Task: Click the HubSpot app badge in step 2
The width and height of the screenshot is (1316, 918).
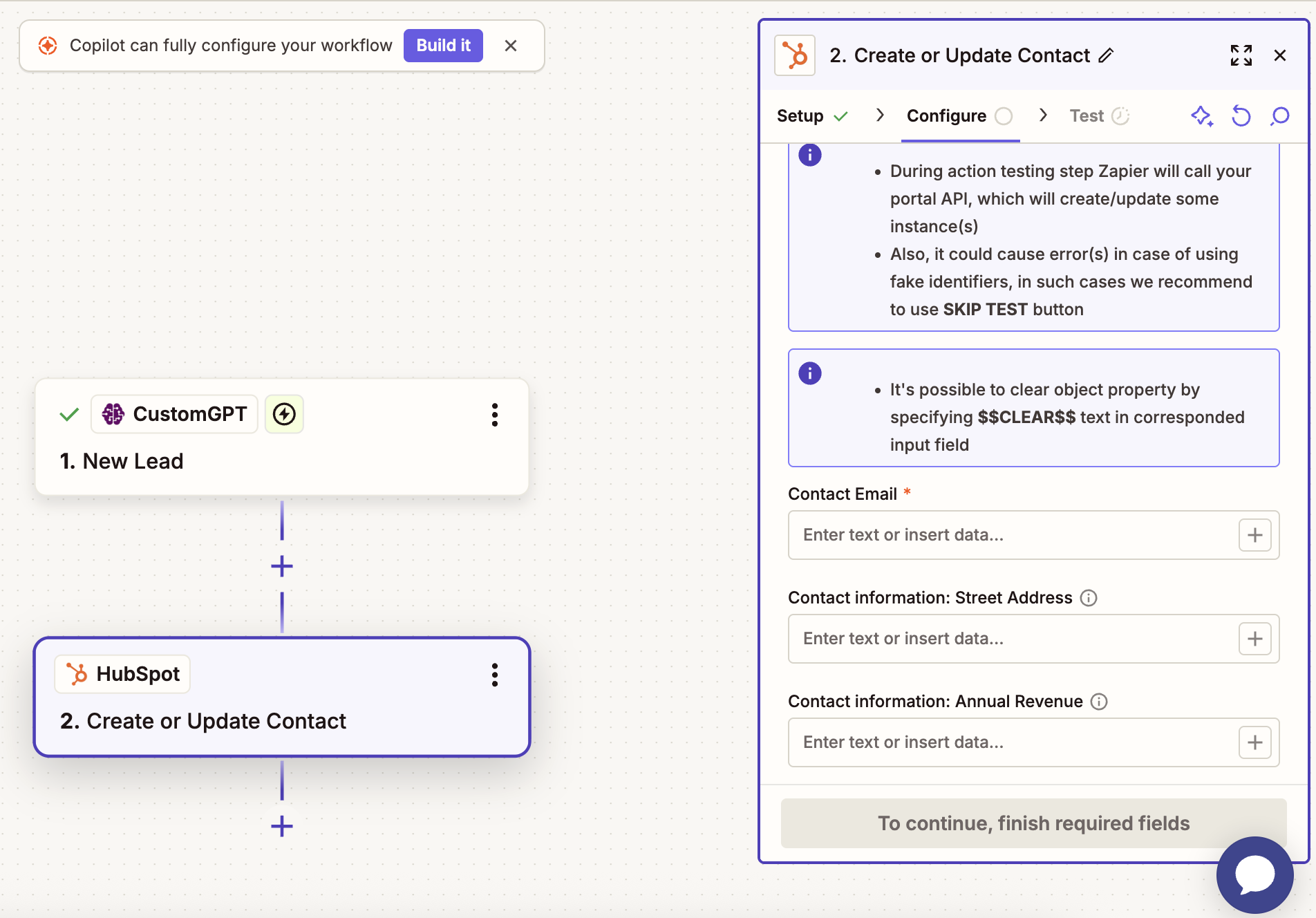Action: point(122,674)
